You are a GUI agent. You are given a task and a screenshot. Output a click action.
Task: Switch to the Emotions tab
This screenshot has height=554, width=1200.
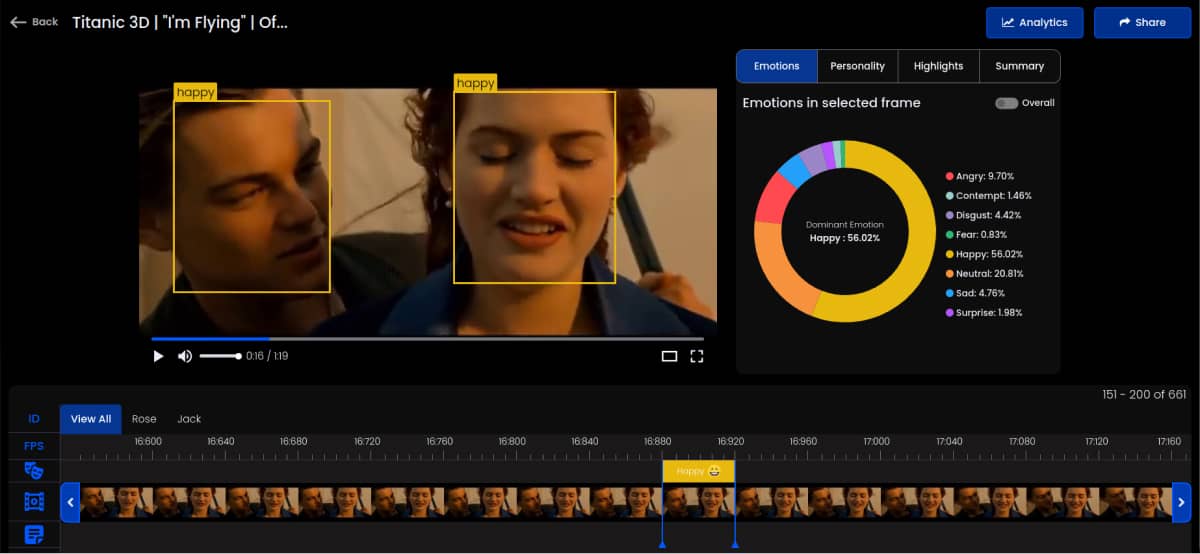777,66
